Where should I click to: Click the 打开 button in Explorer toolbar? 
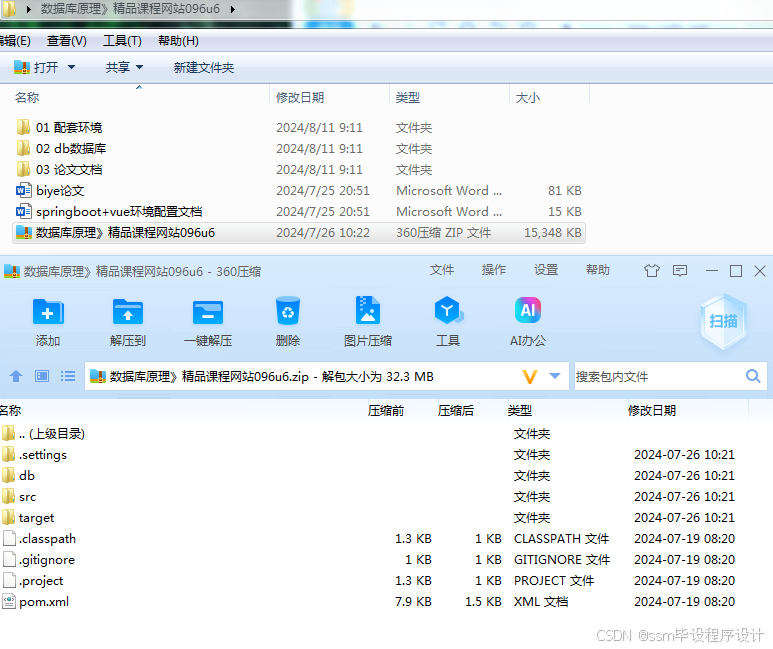click(36, 67)
